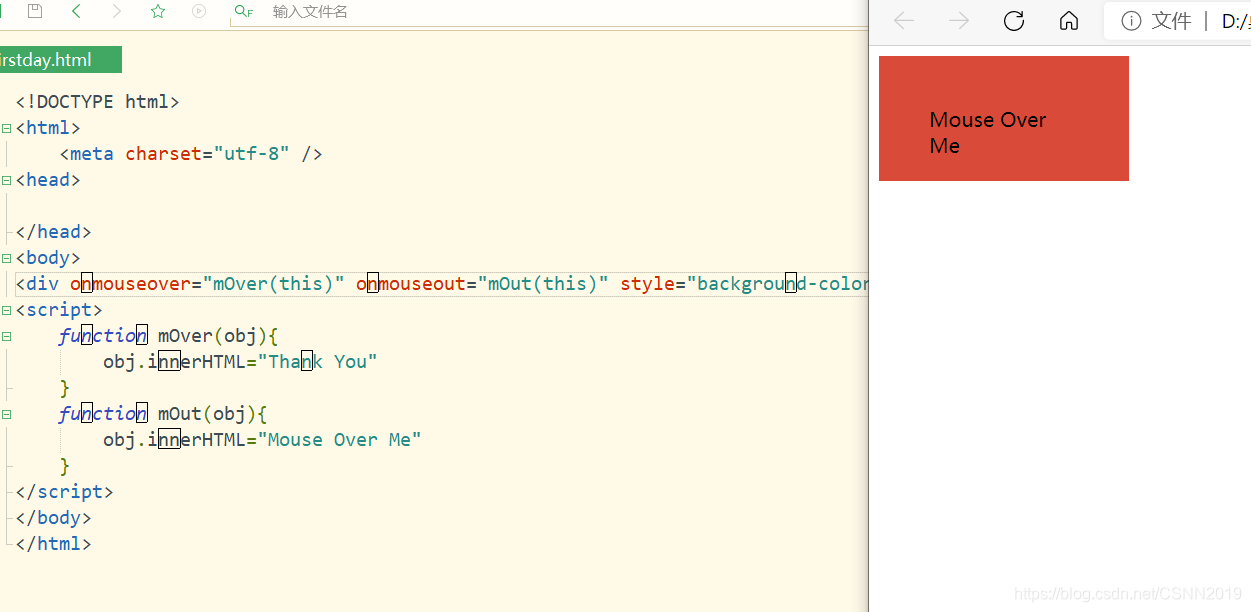Click the 'charset' attribute in meta tag
The height and width of the screenshot is (612, 1251).
(163, 154)
